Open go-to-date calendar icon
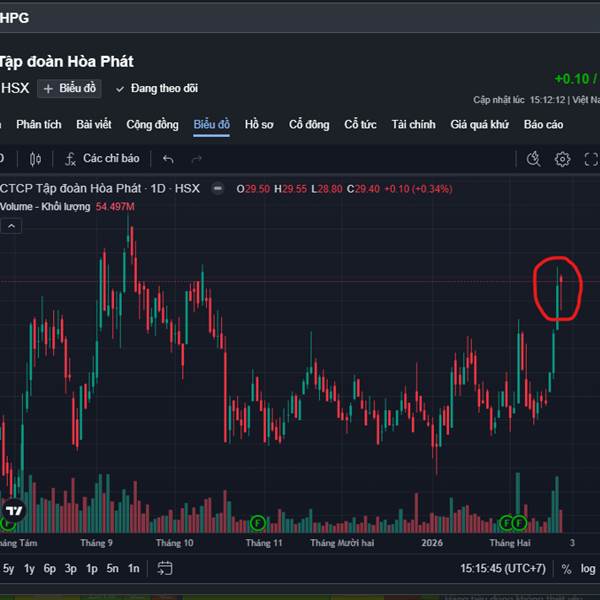The image size is (600, 600). click(165, 568)
